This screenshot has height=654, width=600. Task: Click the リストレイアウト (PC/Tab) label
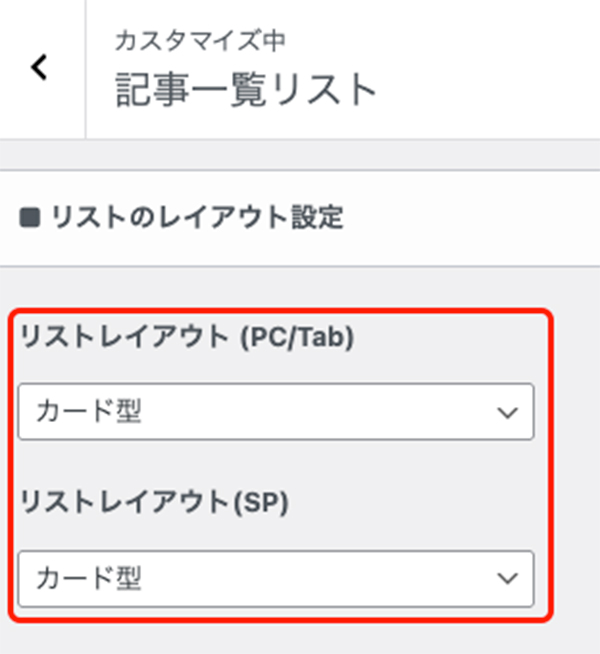[186, 339]
